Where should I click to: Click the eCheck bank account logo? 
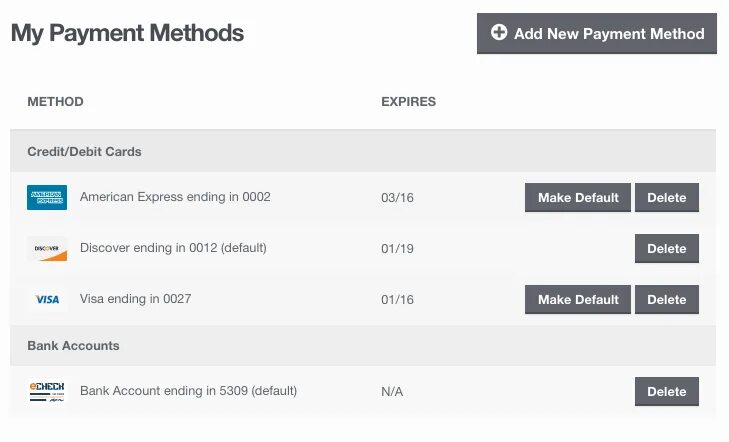click(47, 391)
